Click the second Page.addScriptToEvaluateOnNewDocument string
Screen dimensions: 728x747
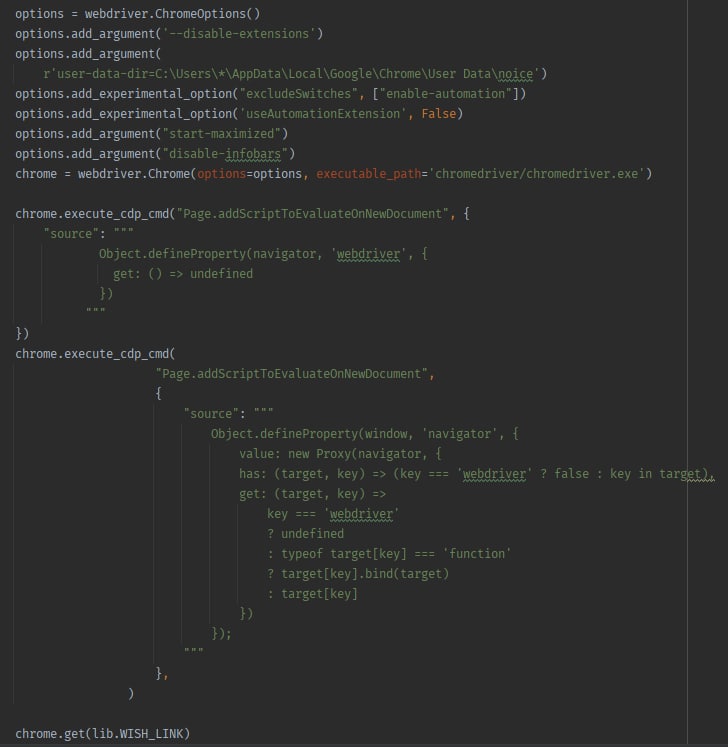(292, 374)
